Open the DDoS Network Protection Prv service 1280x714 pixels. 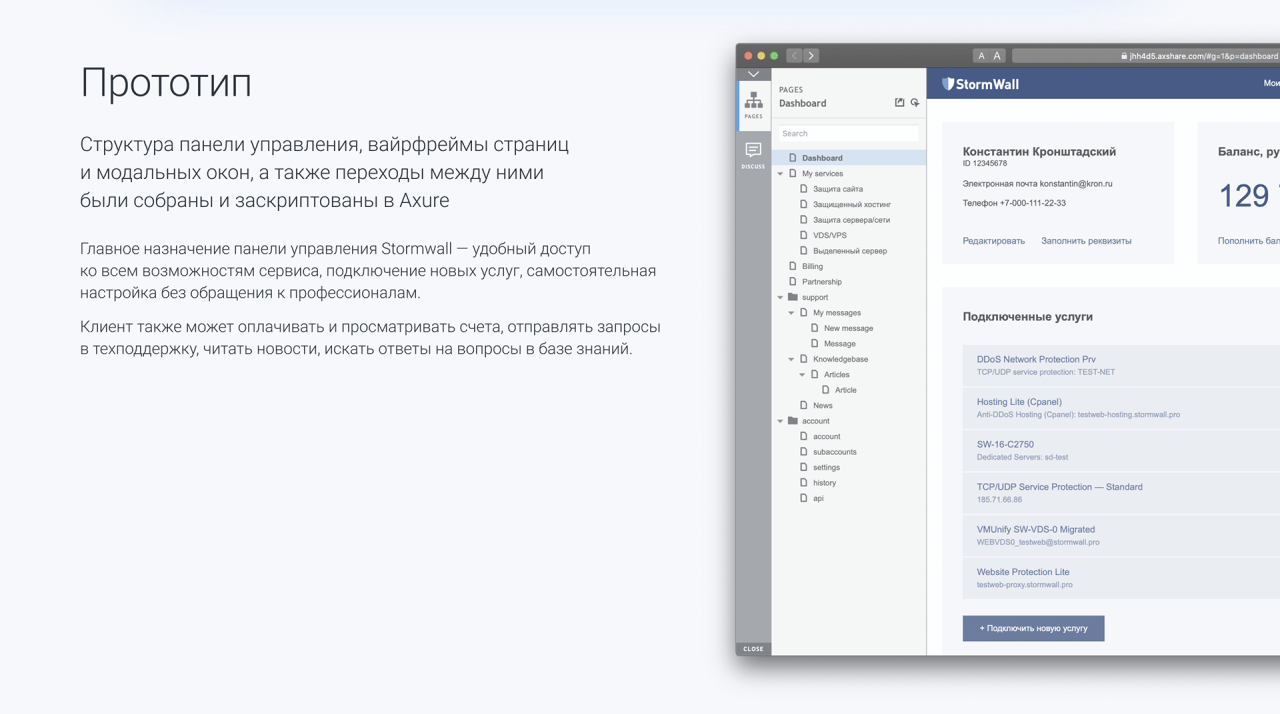coord(1036,359)
